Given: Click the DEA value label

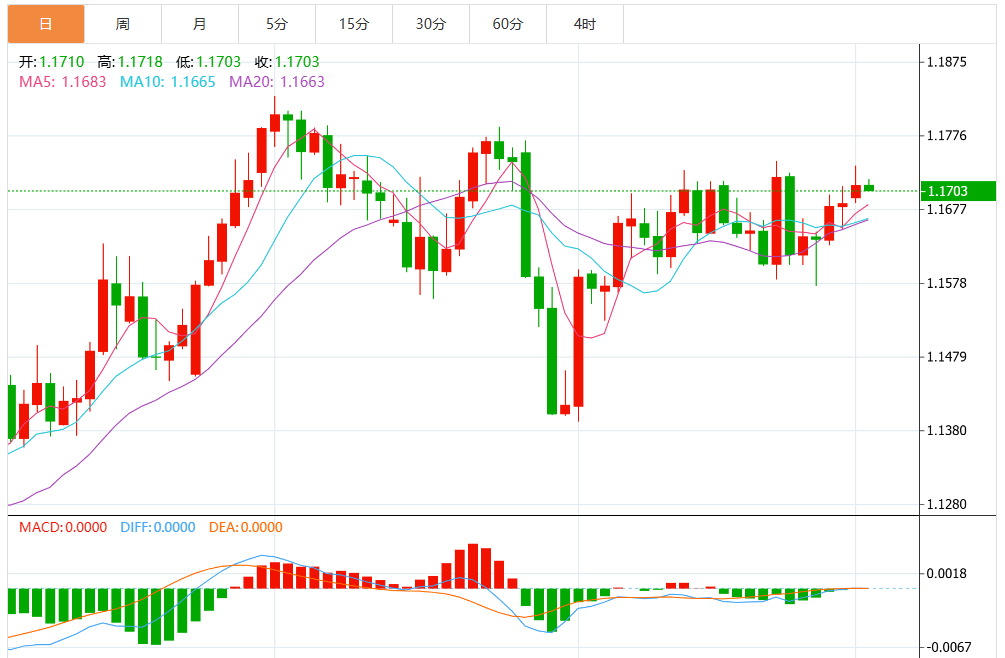Looking at the screenshot, I should pyautogui.click(x=245, y=527).
